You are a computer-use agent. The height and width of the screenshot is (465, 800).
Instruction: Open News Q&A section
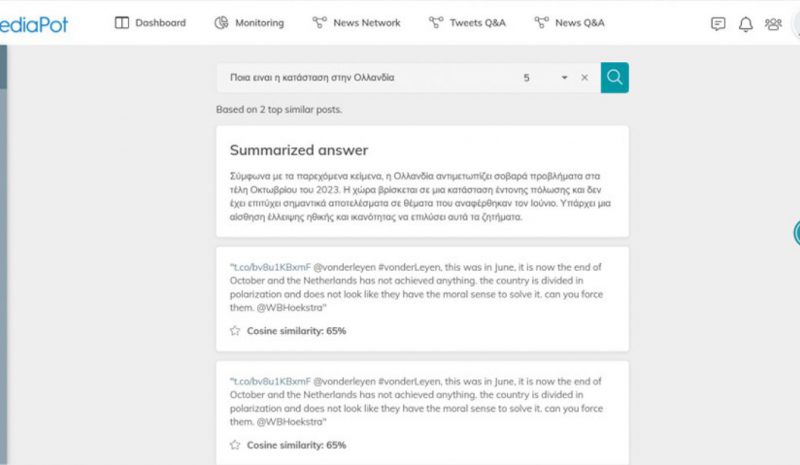569,23
